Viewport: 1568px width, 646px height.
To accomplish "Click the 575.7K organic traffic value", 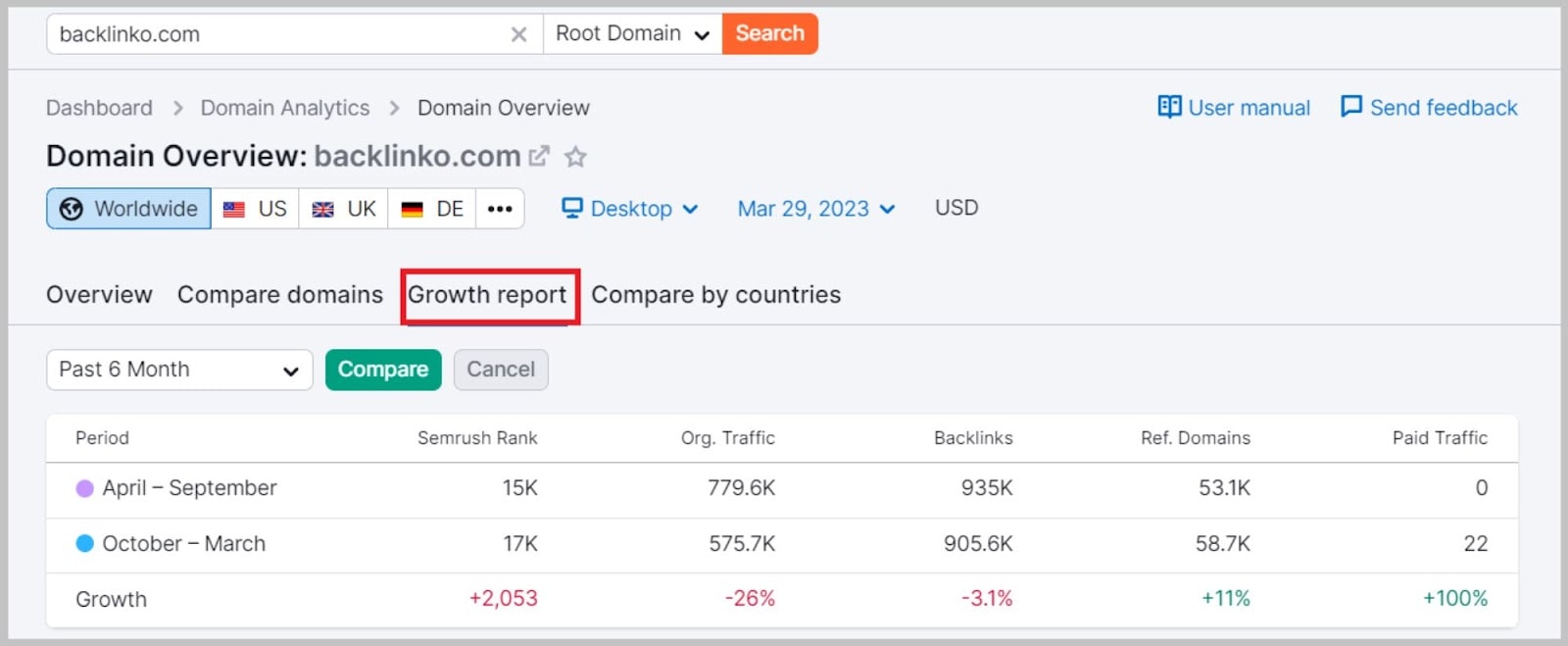I will pos(742,544).
